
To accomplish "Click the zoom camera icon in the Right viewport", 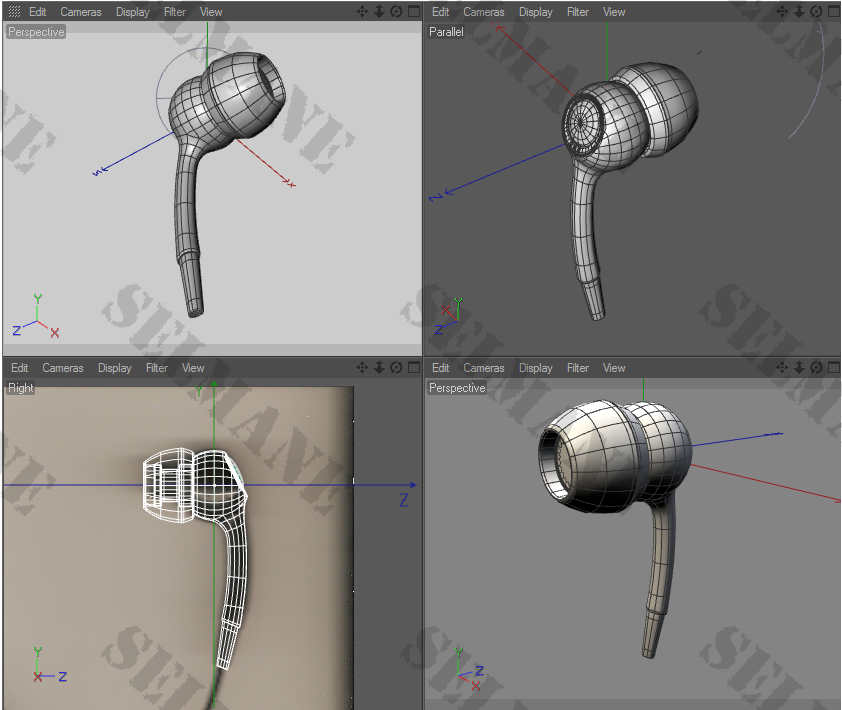I will point(379,367).
